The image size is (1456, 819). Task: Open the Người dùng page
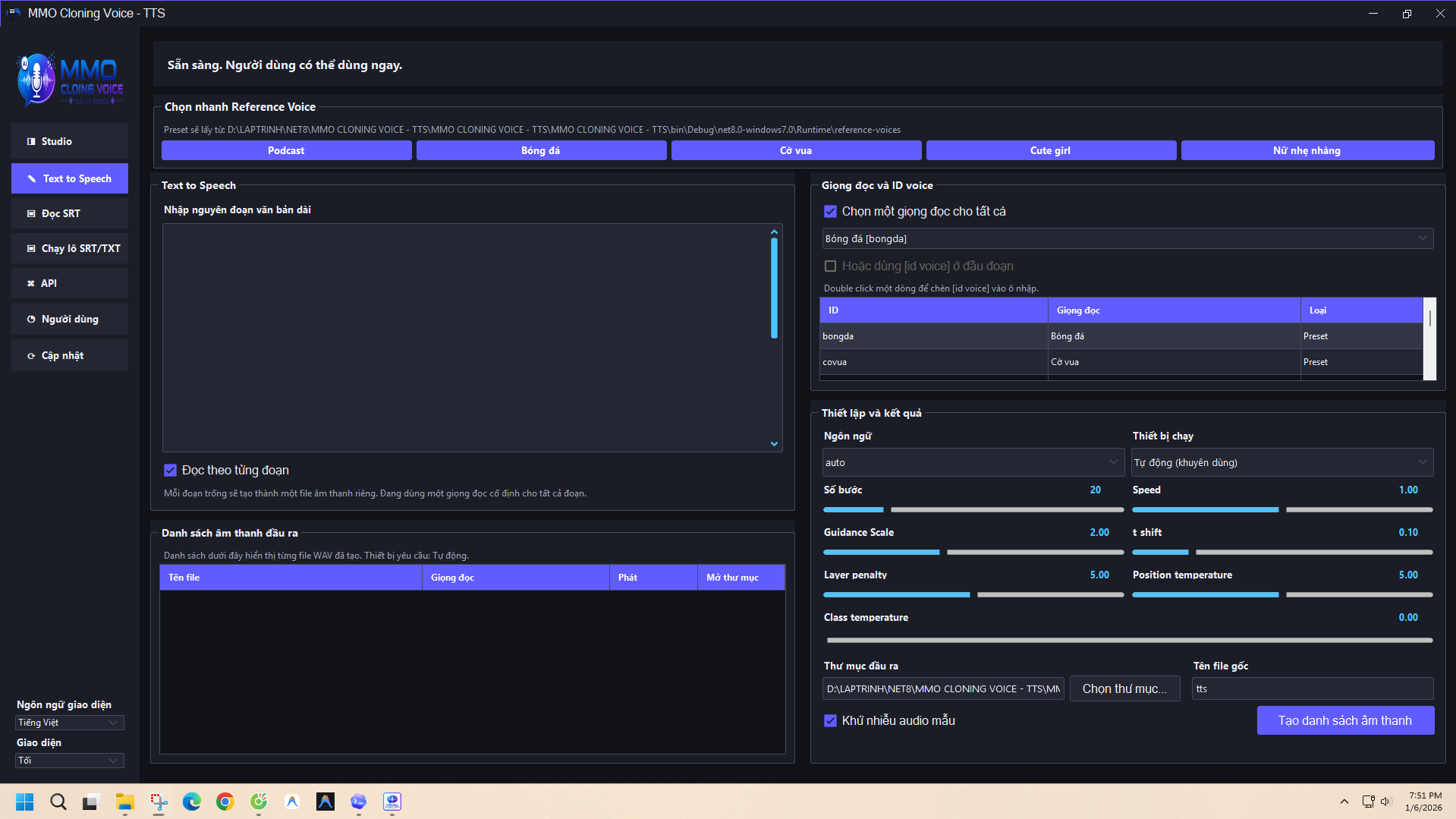pyautogui.click(x=70, y=319)
